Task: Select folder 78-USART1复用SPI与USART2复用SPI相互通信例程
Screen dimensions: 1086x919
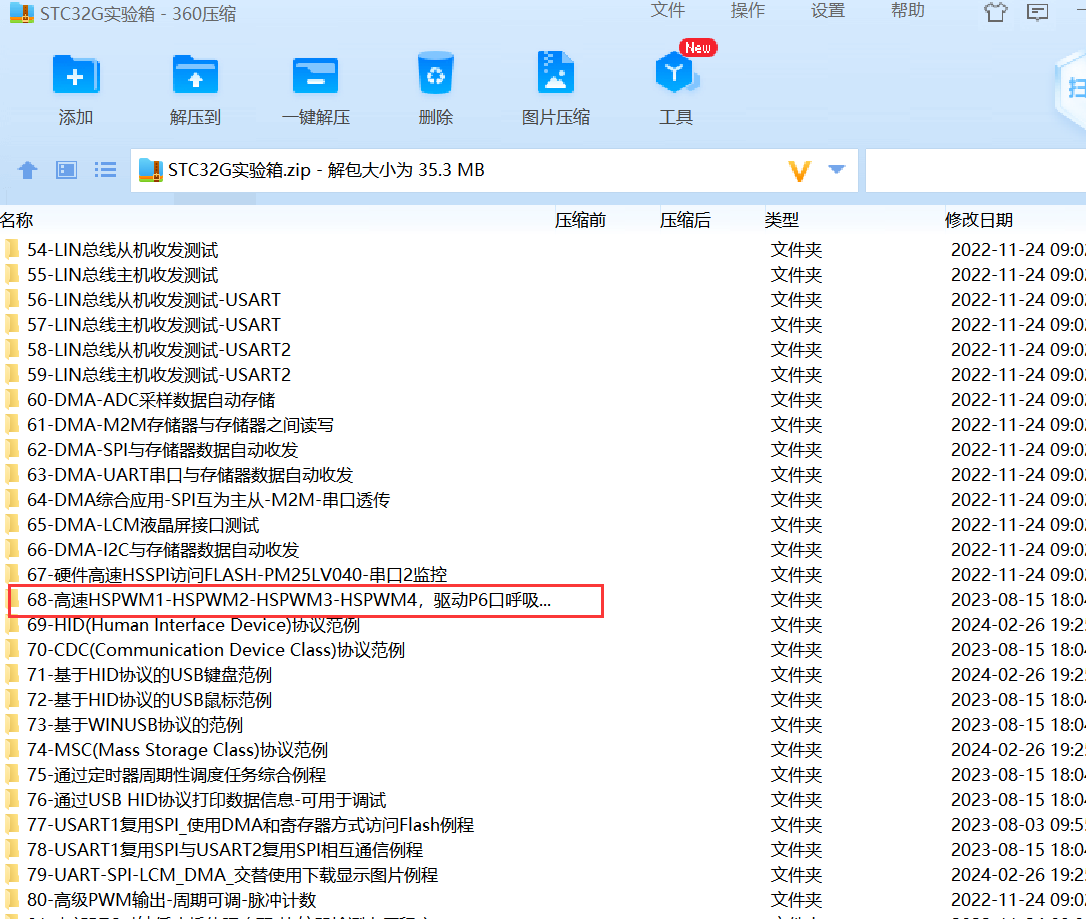Action: pos(224,850)
